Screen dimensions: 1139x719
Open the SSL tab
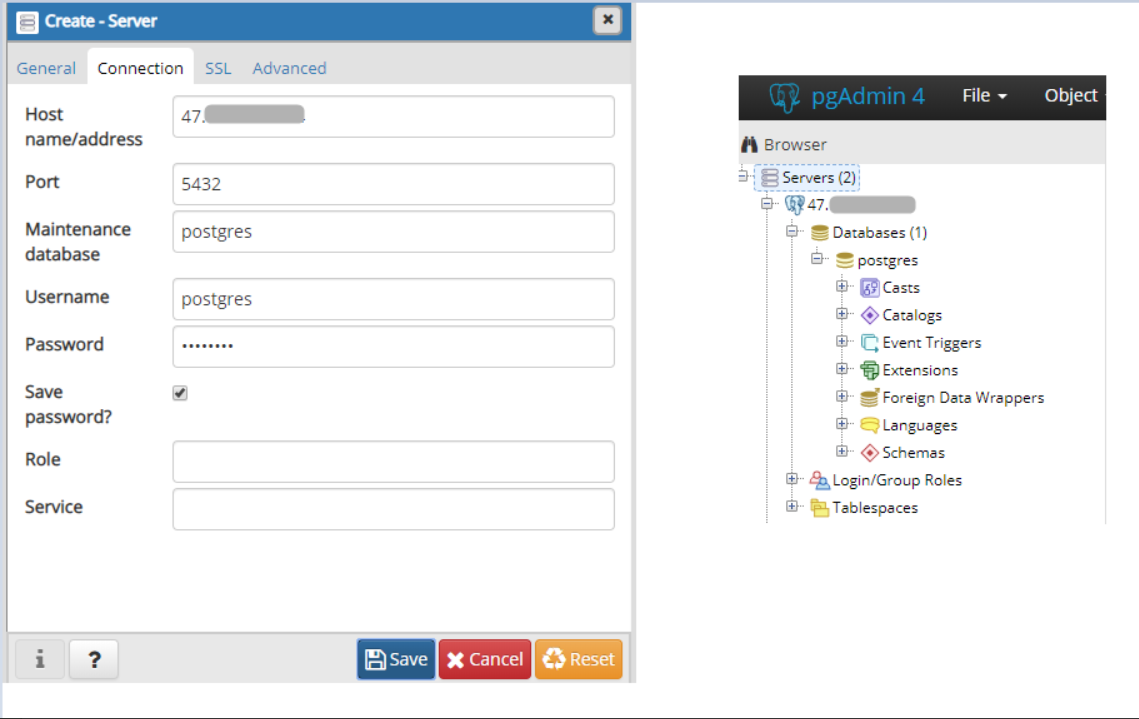218,68
